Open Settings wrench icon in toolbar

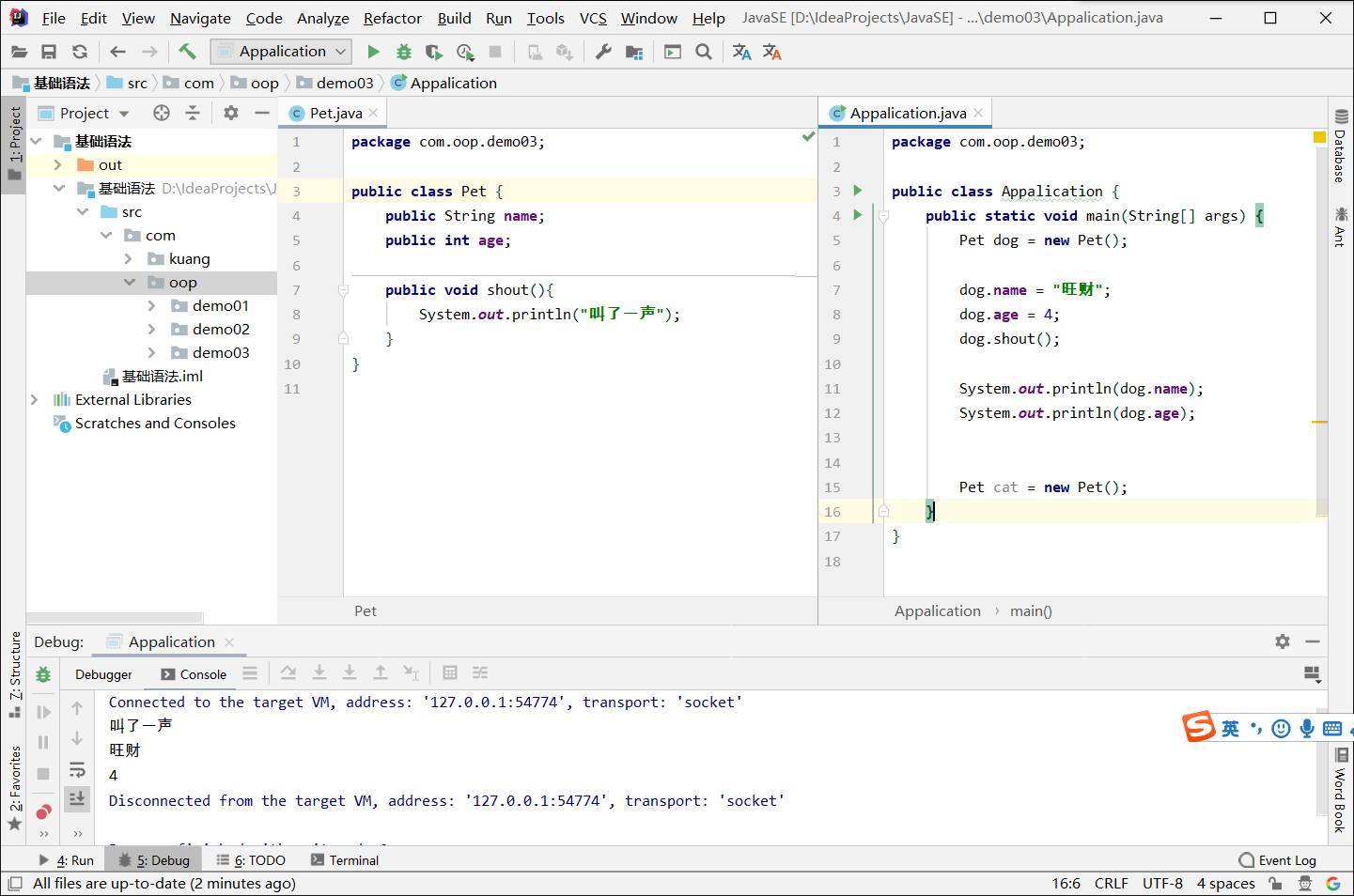[x=603, y=52]
